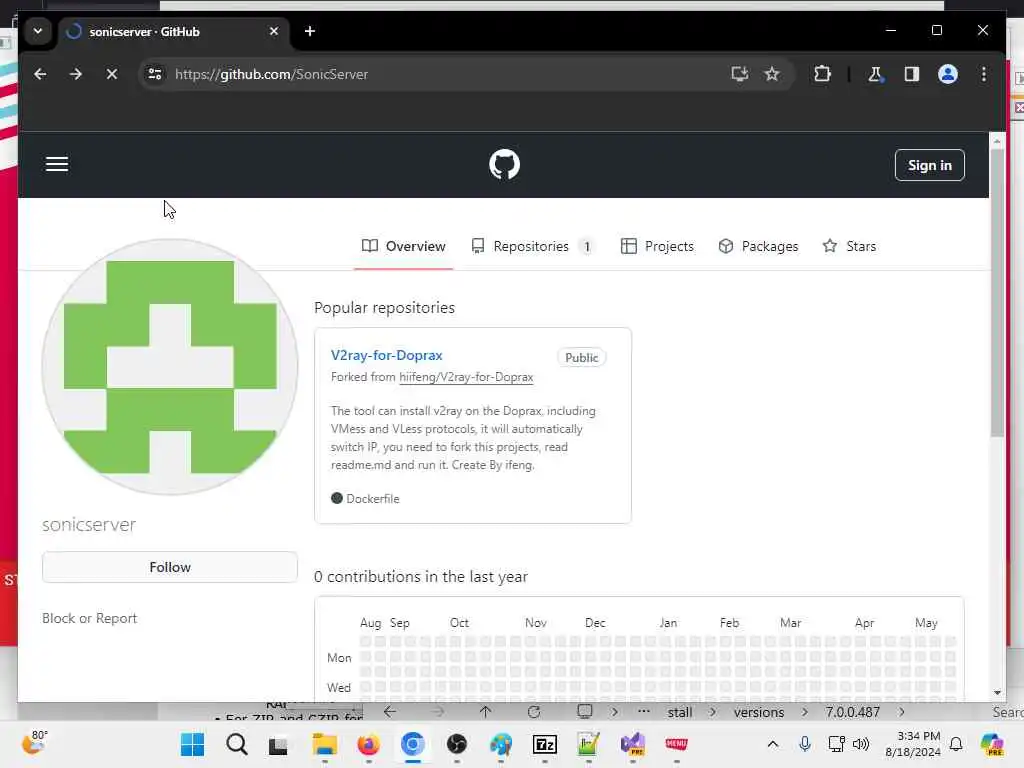Click the Block or Report link
Image resolution: width=1024 pixels, height=768 pixels.
coord(89,618)
